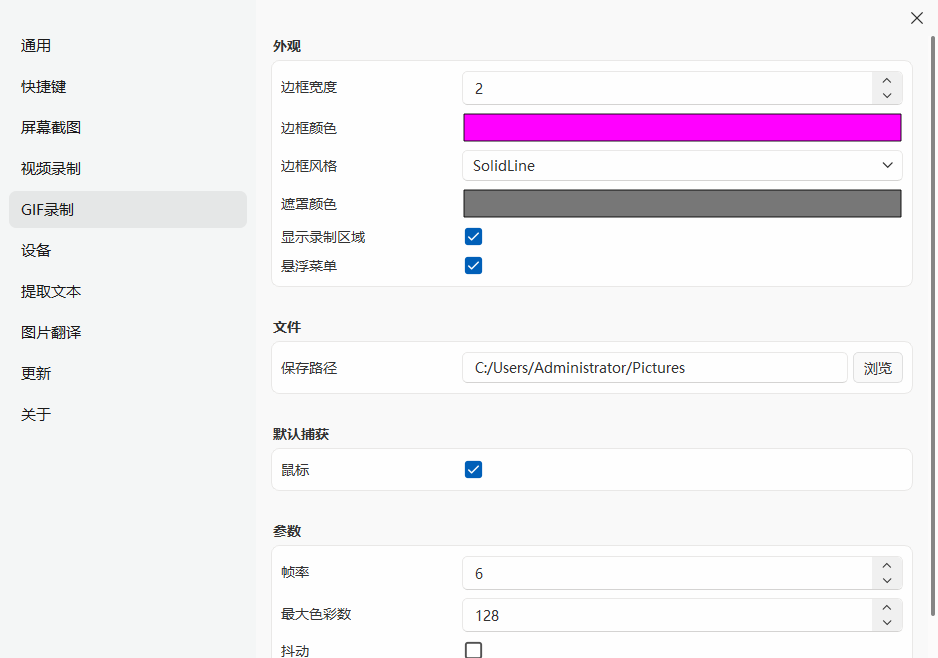Disable 鼠标 capture under 默认捕获

pos(473,469)
